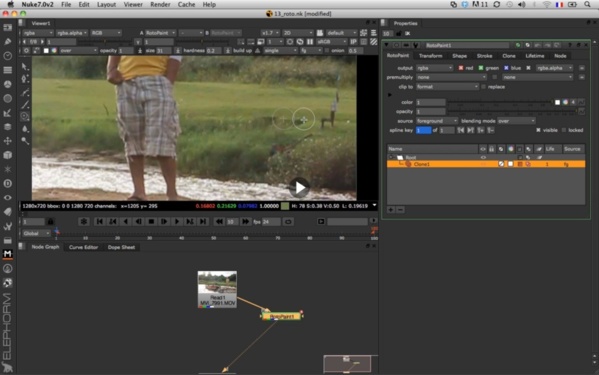Open the Draw nodes pencil icon
This screenshot has height=375, width=599.
coord(8,42)
